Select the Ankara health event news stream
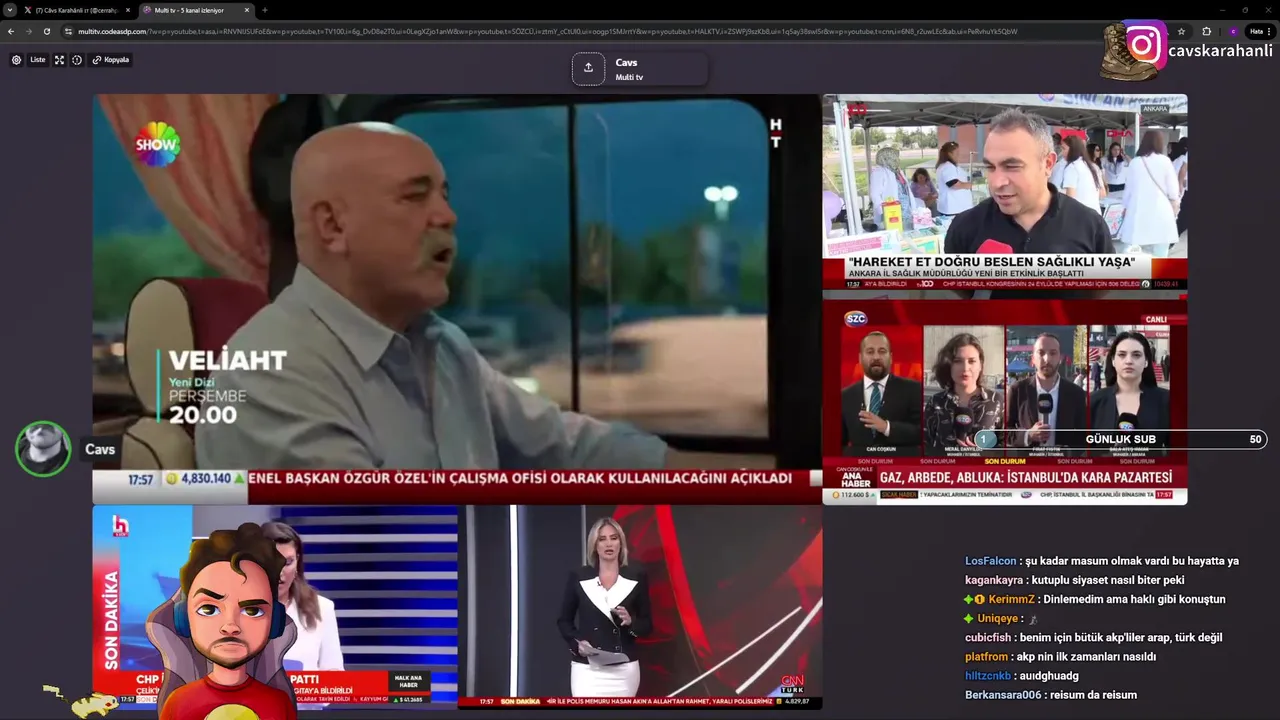The width and height of the screenshot is (1280, 720). [x=1005, y=192]
